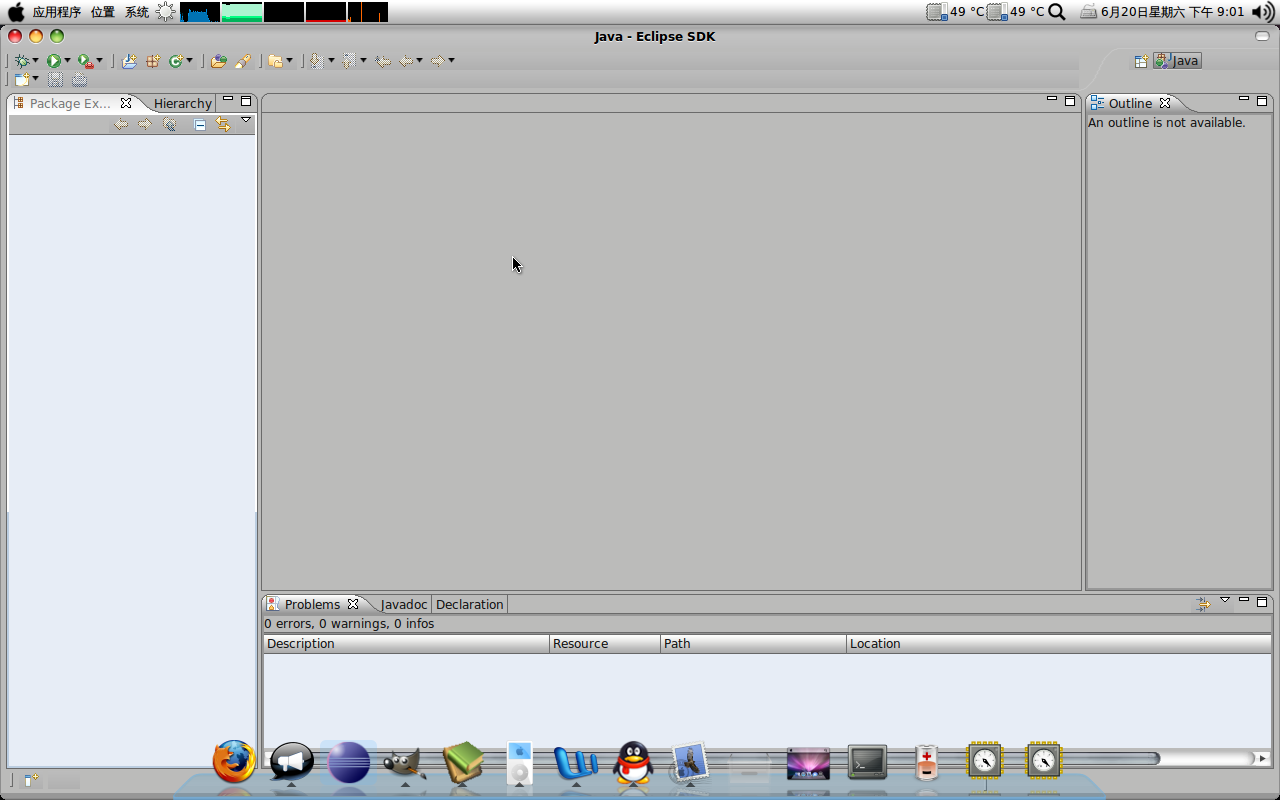Screen dimensions: 1280x800
Task: Select the Problems tab
Action: point(312,604)
